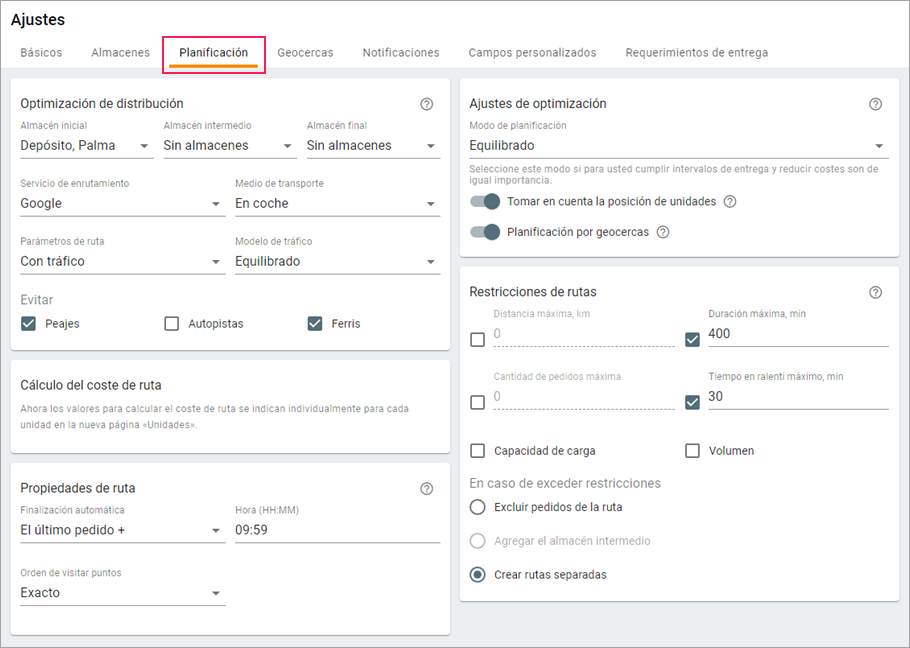Disable Tomar en cuenta la posición de unidades
910x648 pixels.
tap(485, 202)
